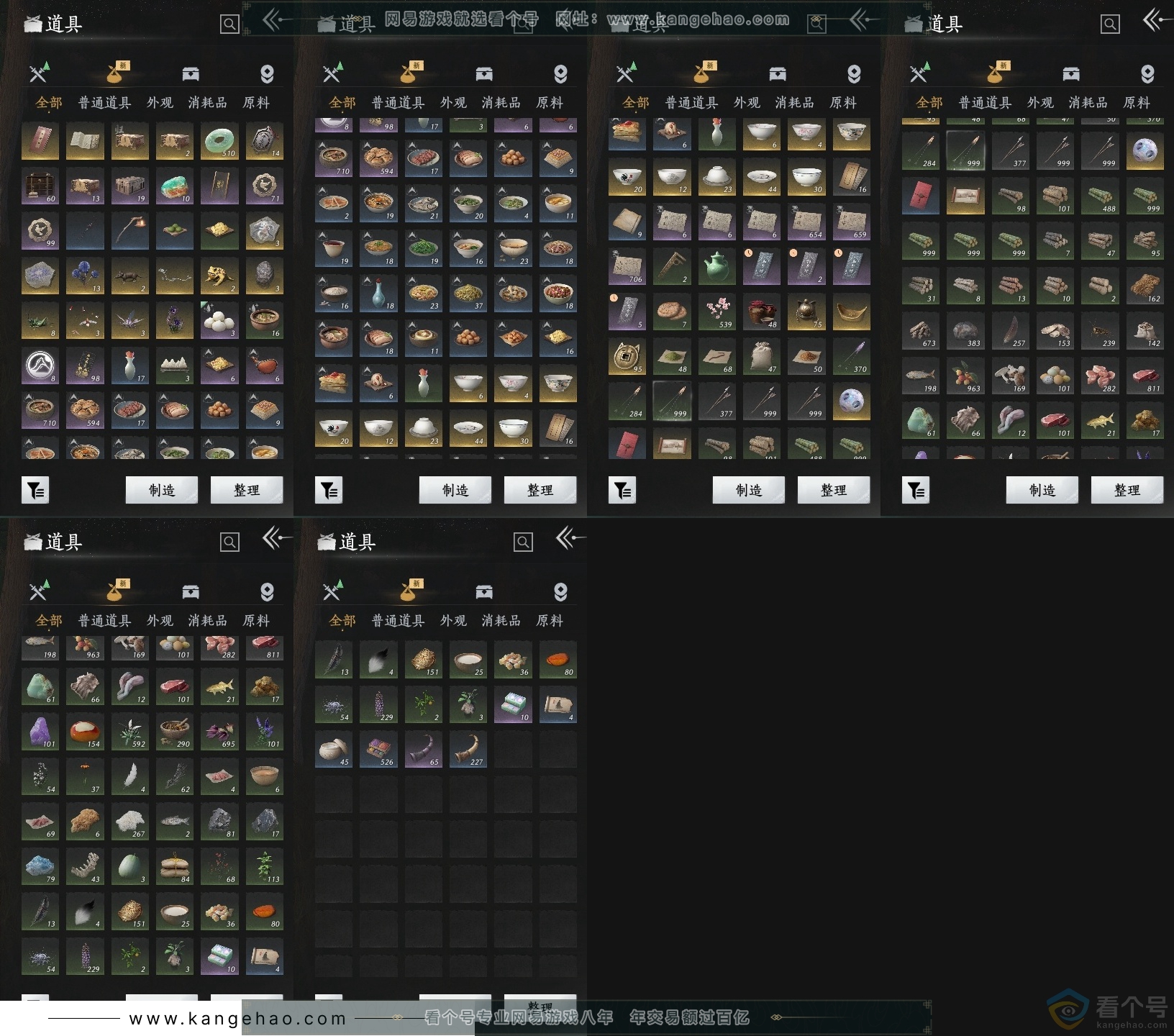
Task: Select crossed-swords equipment icon in top-right panel
Action: pyautogui.click(x=920, y=73)
